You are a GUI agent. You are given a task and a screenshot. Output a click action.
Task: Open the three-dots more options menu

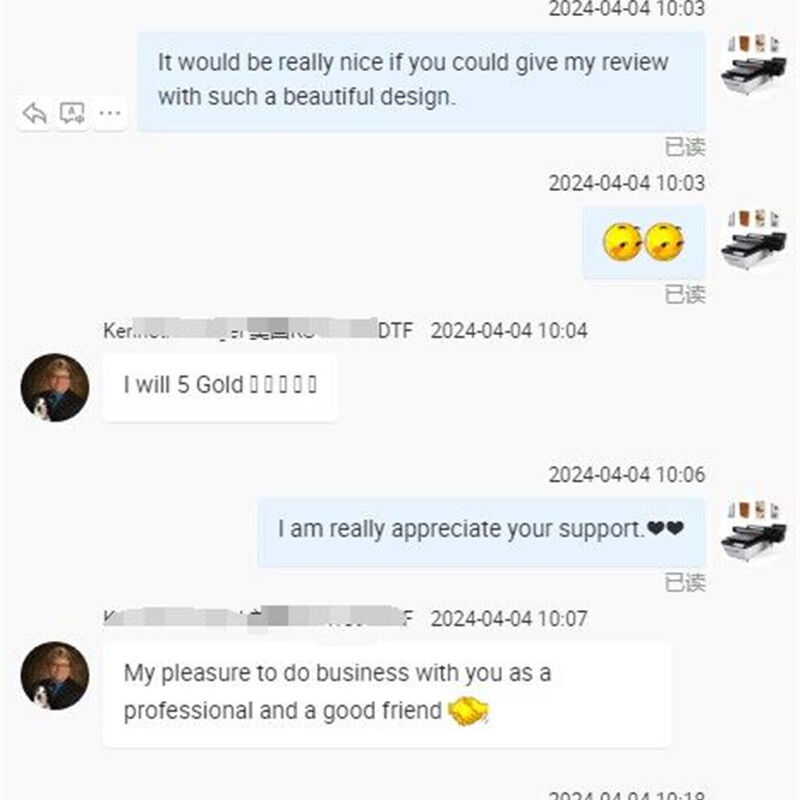pyautogui.click(x=110, y=113)
